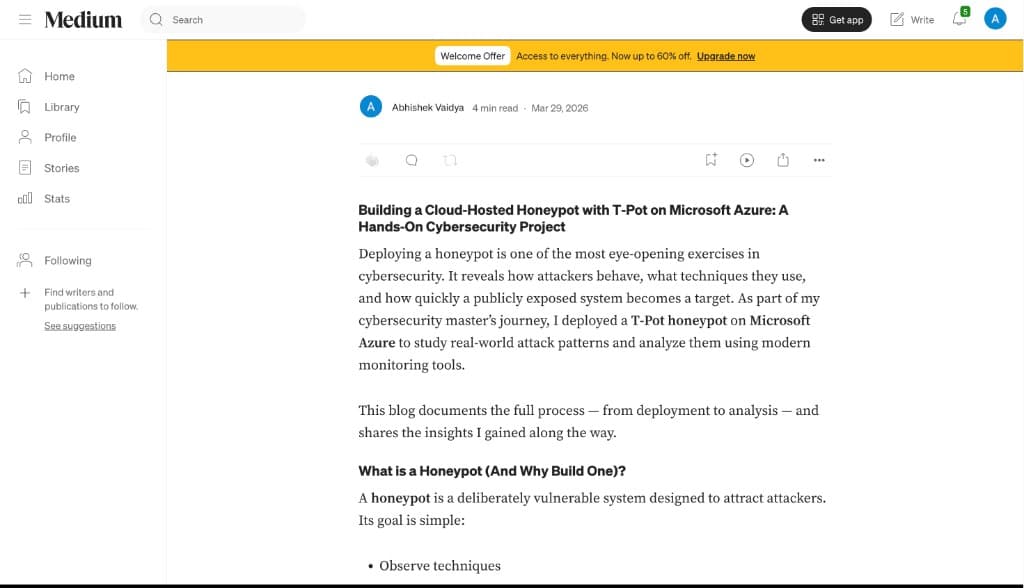Open Following in the sidebar

click(68, 261)
